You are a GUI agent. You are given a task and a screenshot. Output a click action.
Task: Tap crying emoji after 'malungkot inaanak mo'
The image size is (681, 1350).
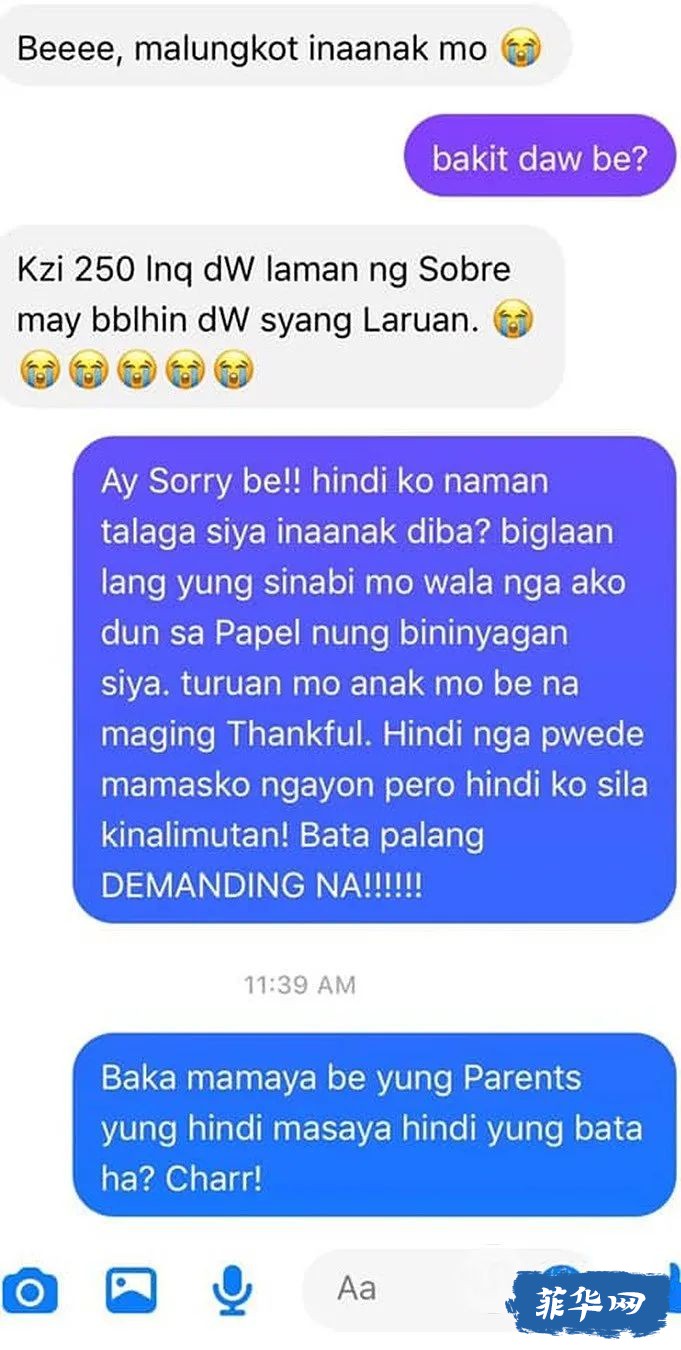point(521,47)
